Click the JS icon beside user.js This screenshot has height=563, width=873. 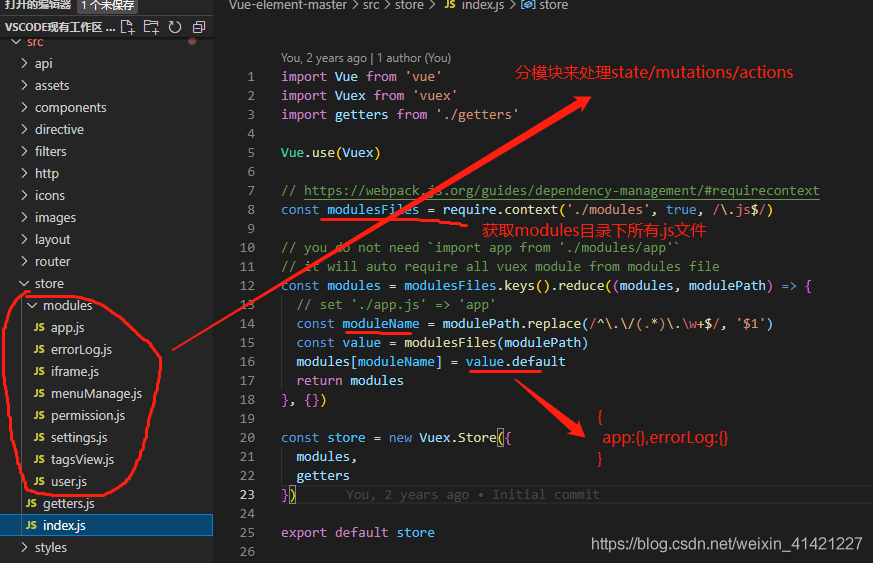pyautogui.click(x=39, y=481)
